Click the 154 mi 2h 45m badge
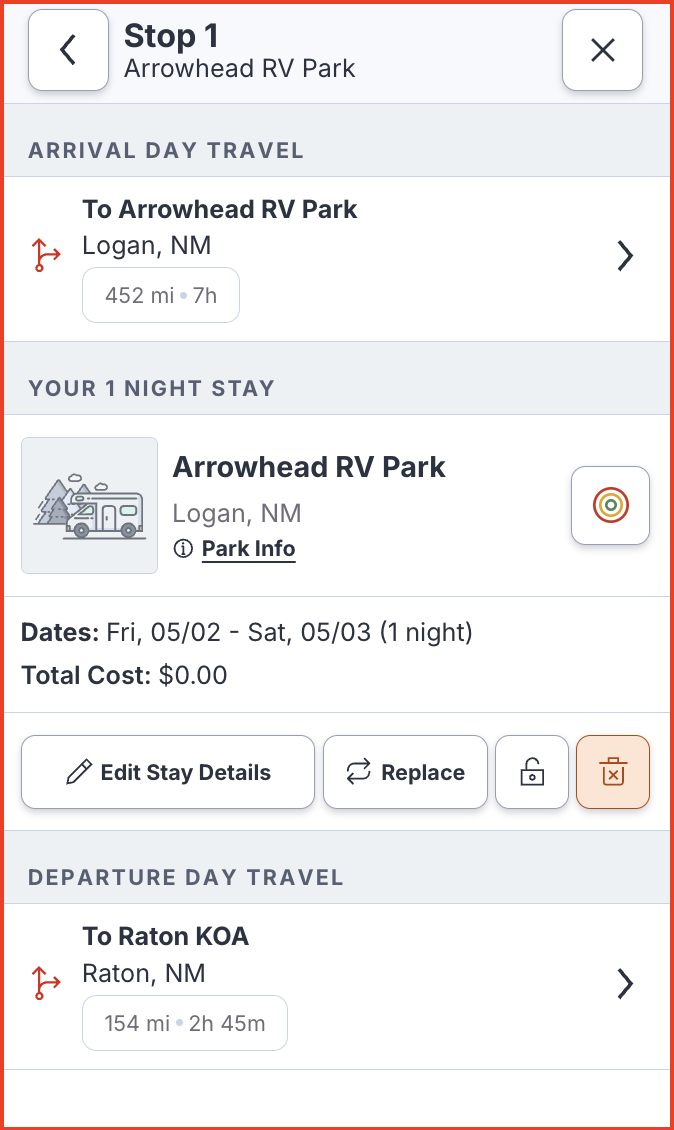The height and width of the screenshot is (1130, 674). click(184, 1023)
